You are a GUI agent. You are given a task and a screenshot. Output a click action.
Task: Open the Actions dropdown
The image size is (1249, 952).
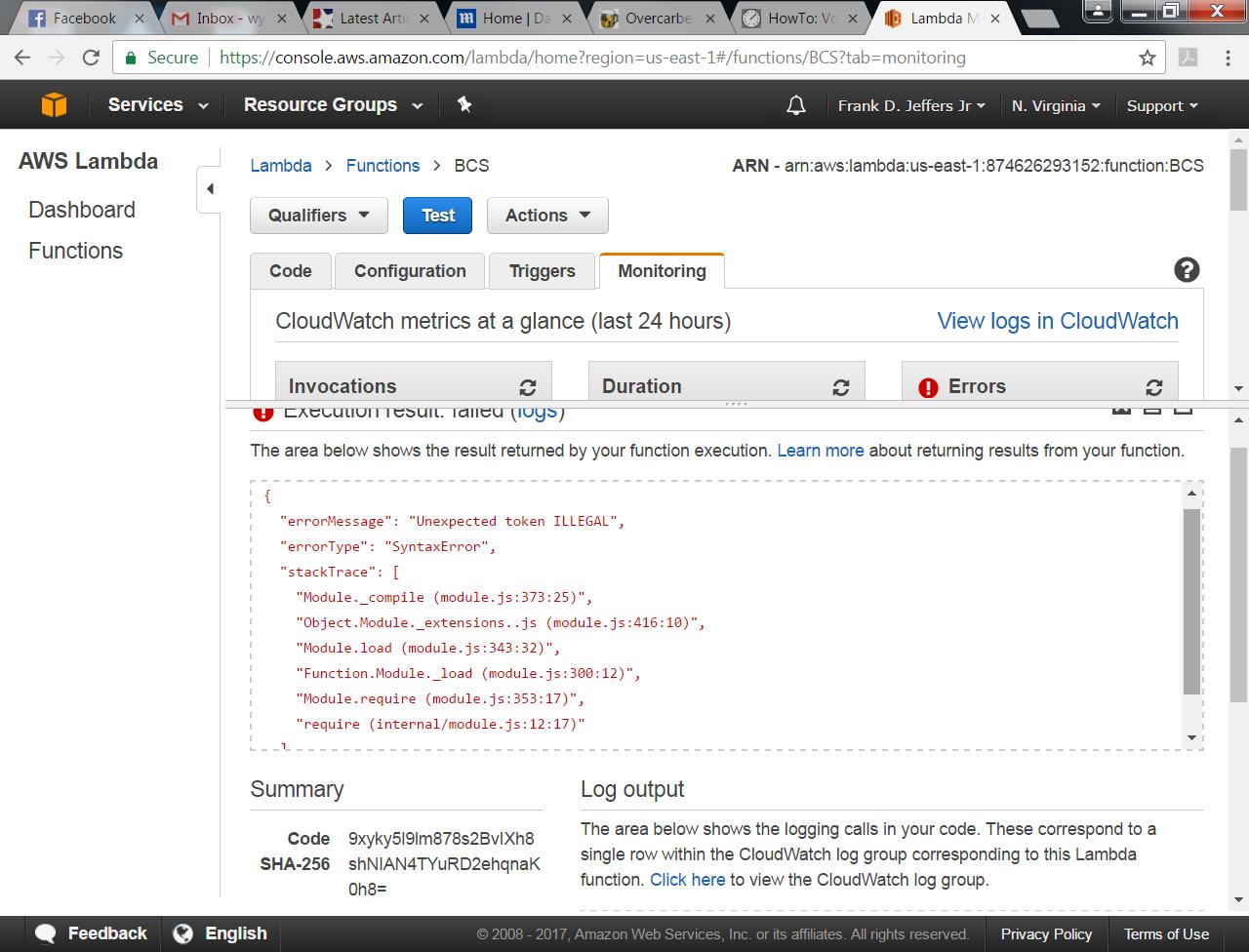click(547, 216)
